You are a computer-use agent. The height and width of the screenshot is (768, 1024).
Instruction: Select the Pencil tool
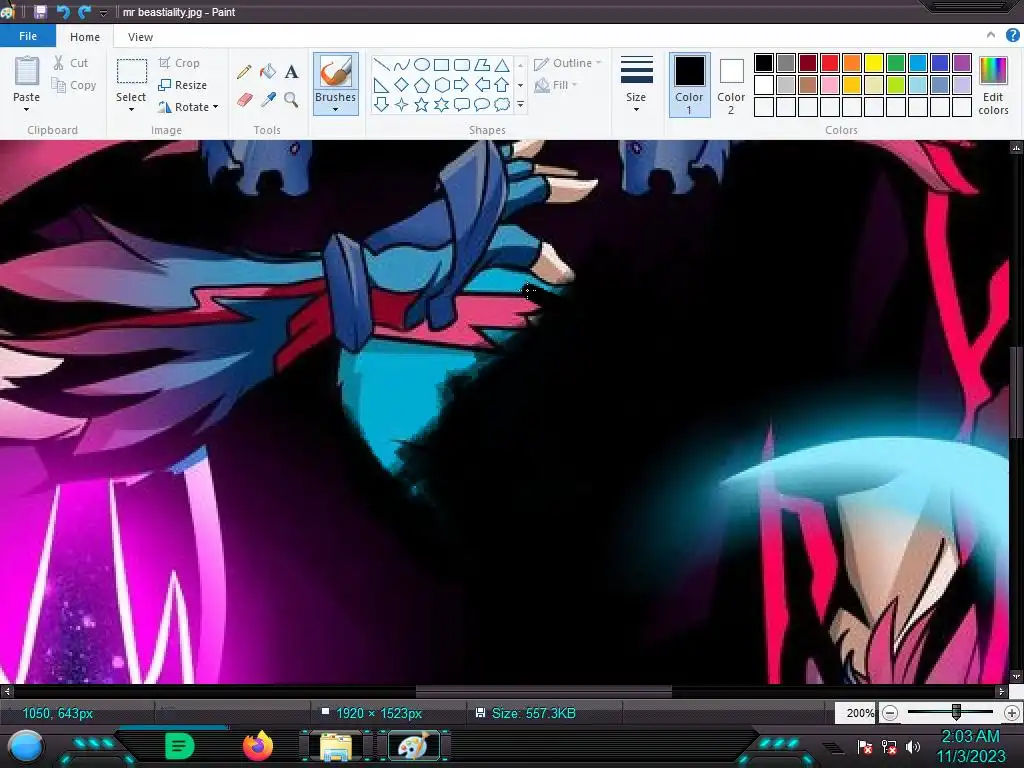(244, 71)
